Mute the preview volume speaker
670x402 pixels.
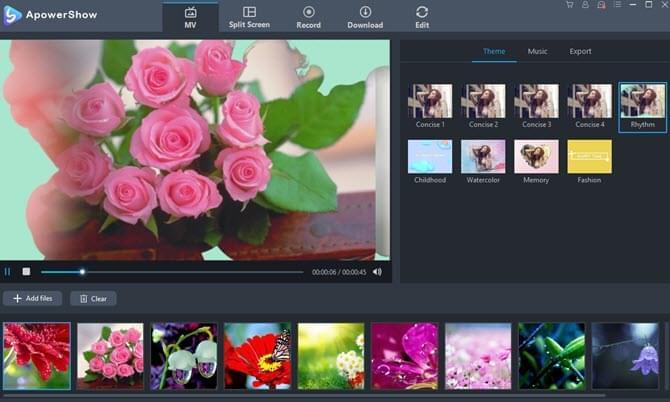pyautogui.click(x=377, y=271)
